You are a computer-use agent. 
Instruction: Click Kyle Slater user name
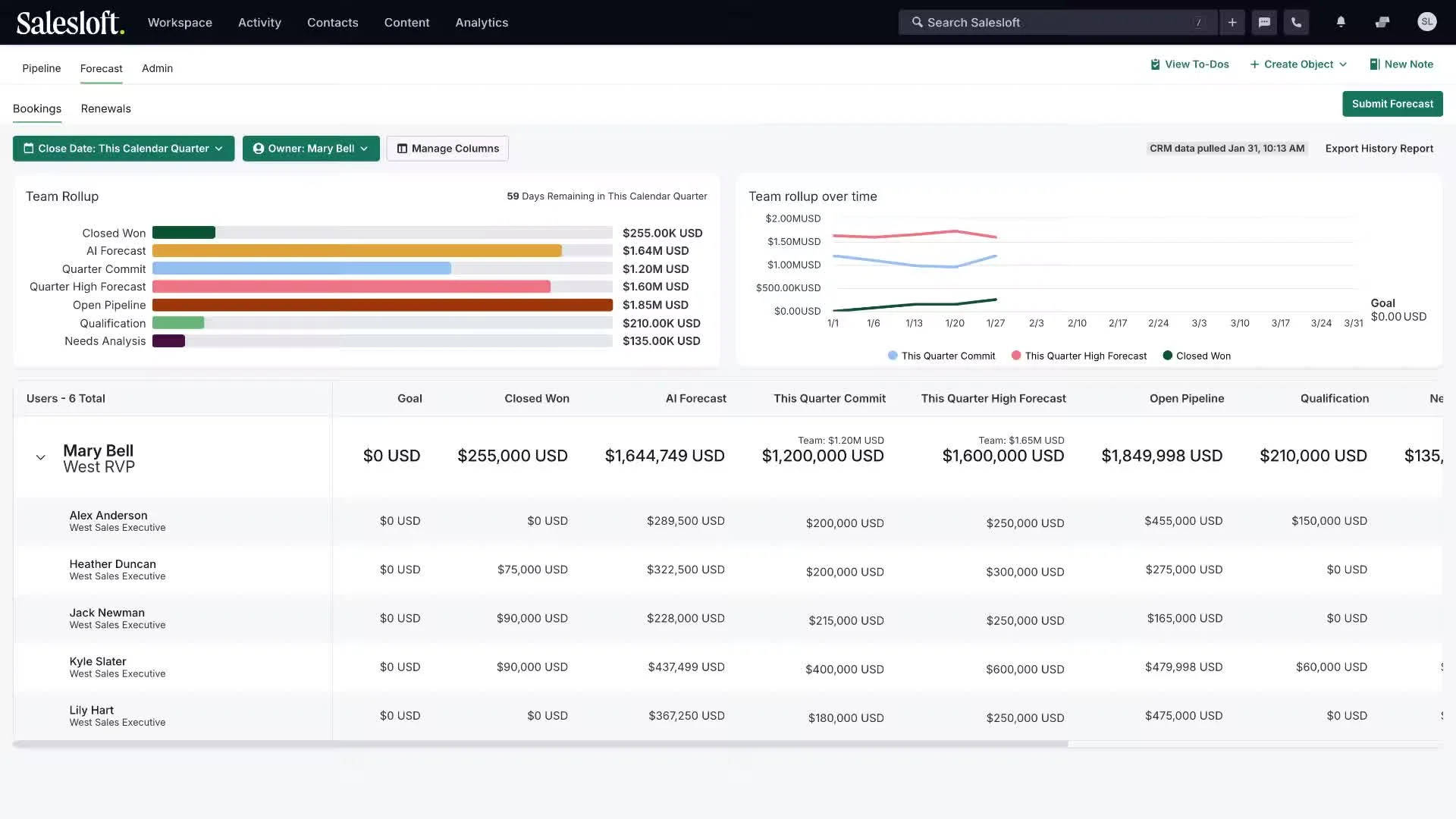[98, 661]
